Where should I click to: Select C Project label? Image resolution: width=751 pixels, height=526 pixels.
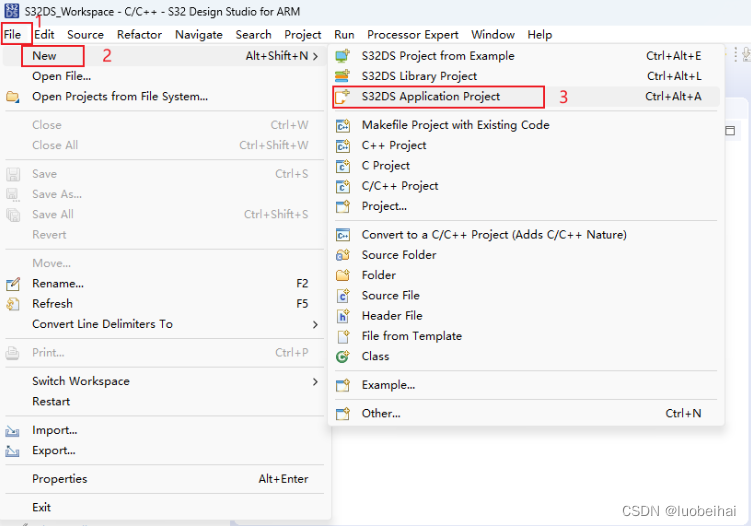tap(386, 165)
